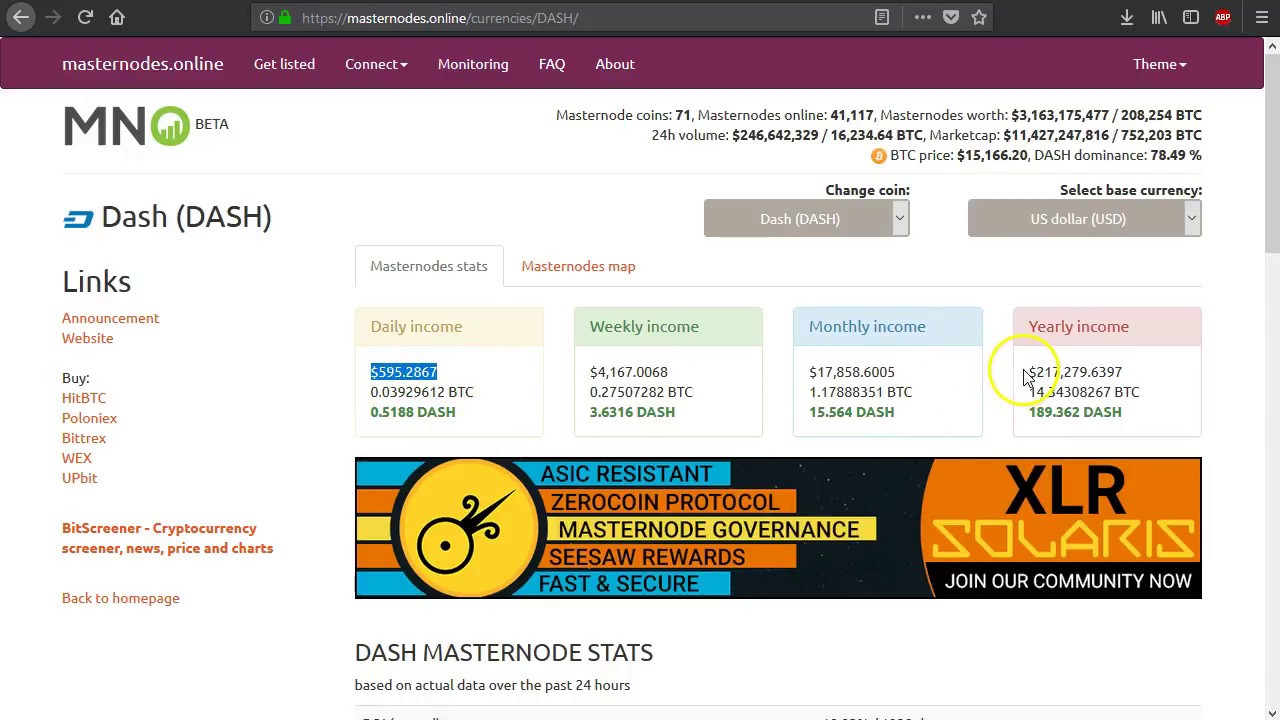The width and height of the screenshot is (1280, 720).
Task: Open page actions three-dot menu
Action: pos(922,17)
